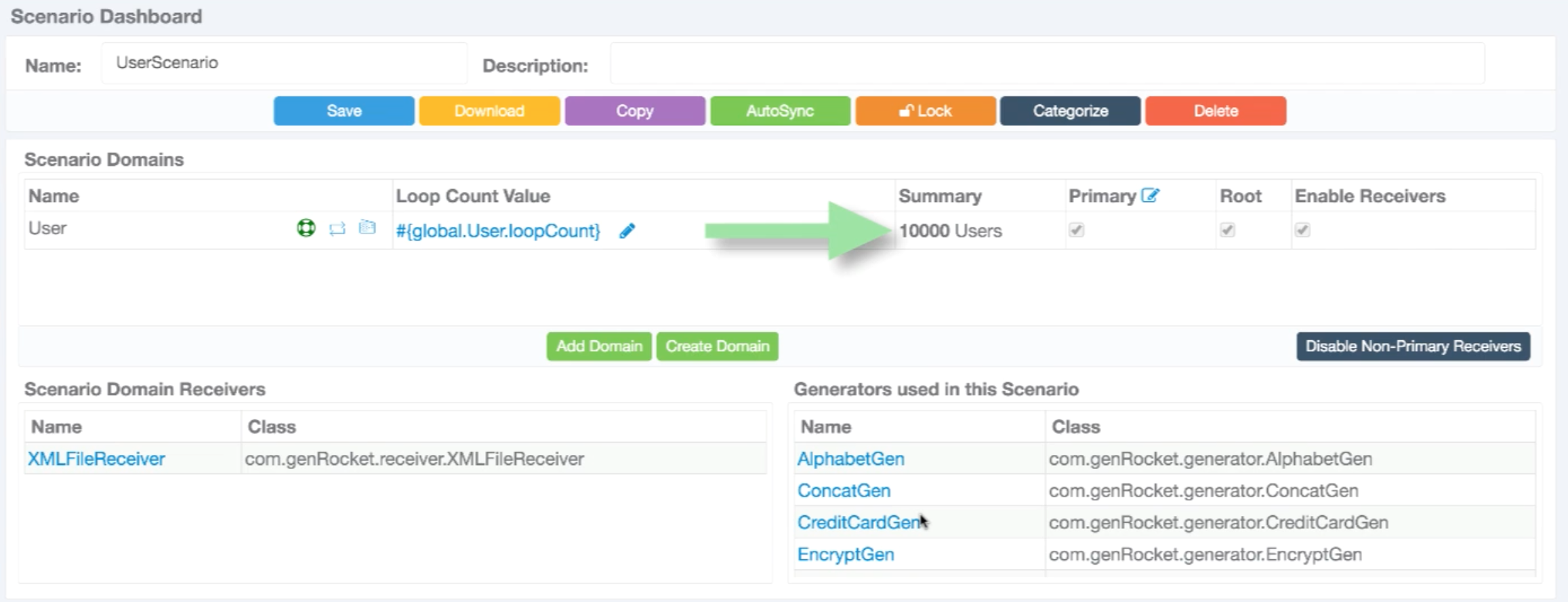Click the edit icon beside Primary header
The image size is (1568, 602).
coord(1151,196)
